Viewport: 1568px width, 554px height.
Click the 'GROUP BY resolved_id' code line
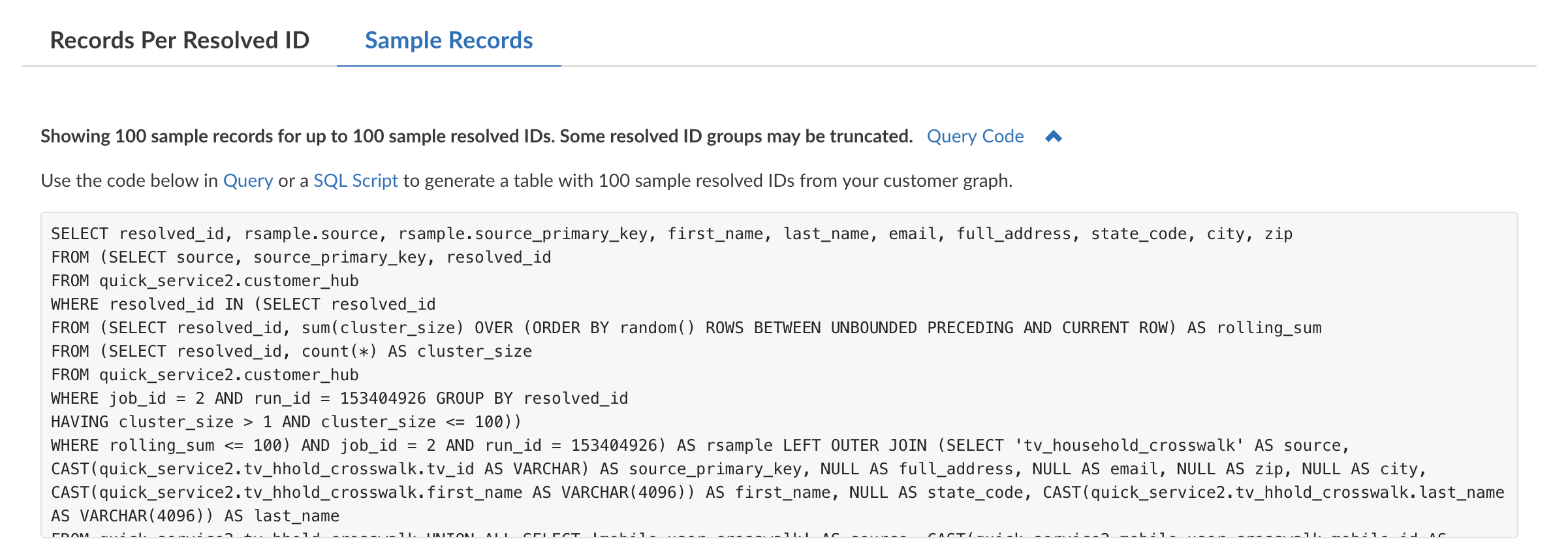(x=339, y=399)
